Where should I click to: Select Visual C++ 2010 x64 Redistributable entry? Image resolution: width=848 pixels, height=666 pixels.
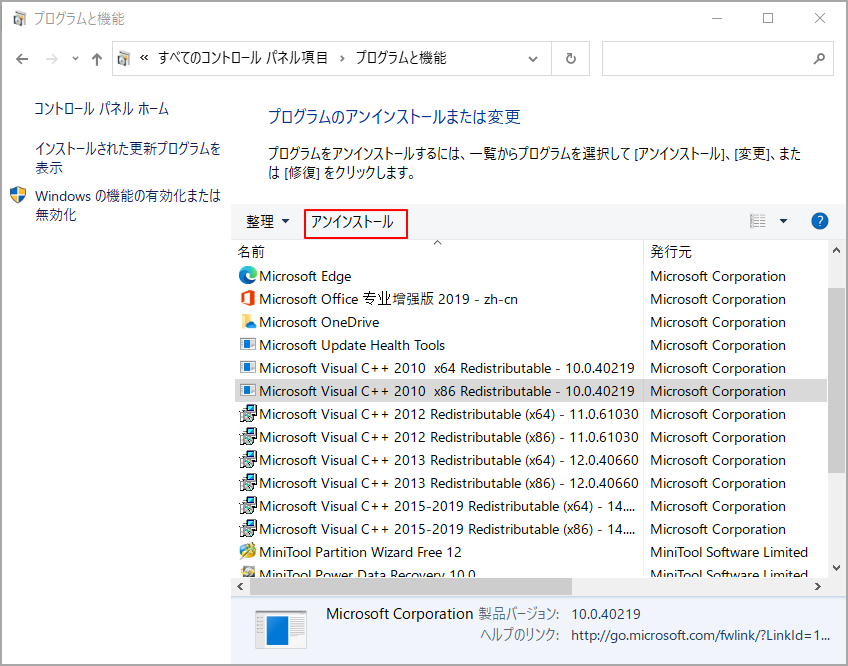coord(447,368)
